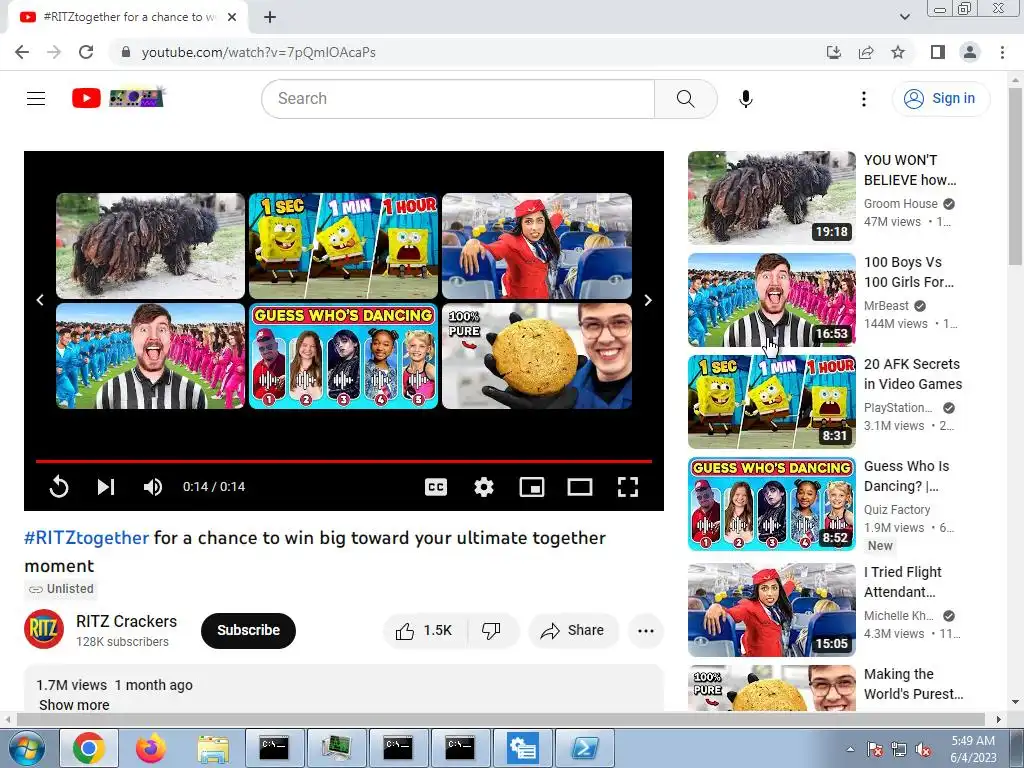Image resolution: width=1024 pixels, height=768 pixels.
Task: Click the "YOU WON'T BELIEVE how" title
Action: pyautogui.click(x=910, y=170)
